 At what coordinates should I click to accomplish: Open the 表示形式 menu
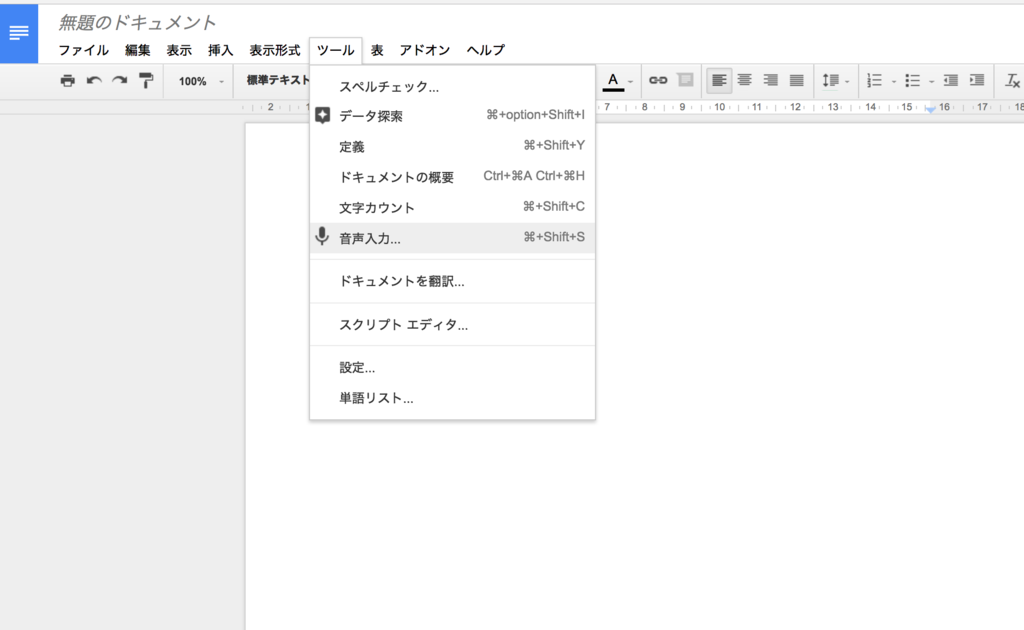(275, 50)
